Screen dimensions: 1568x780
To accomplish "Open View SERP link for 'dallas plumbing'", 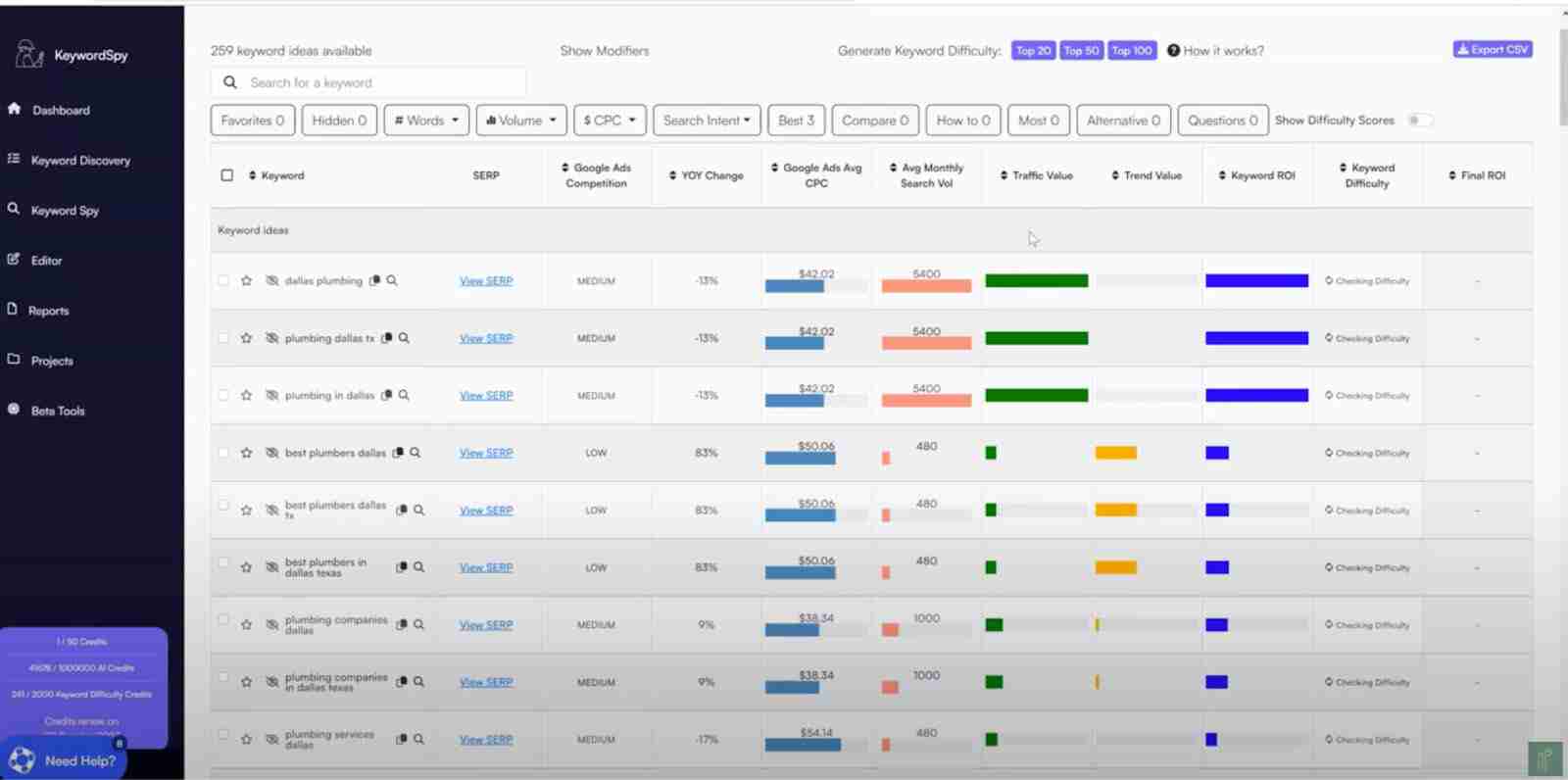I will (486, 281).
